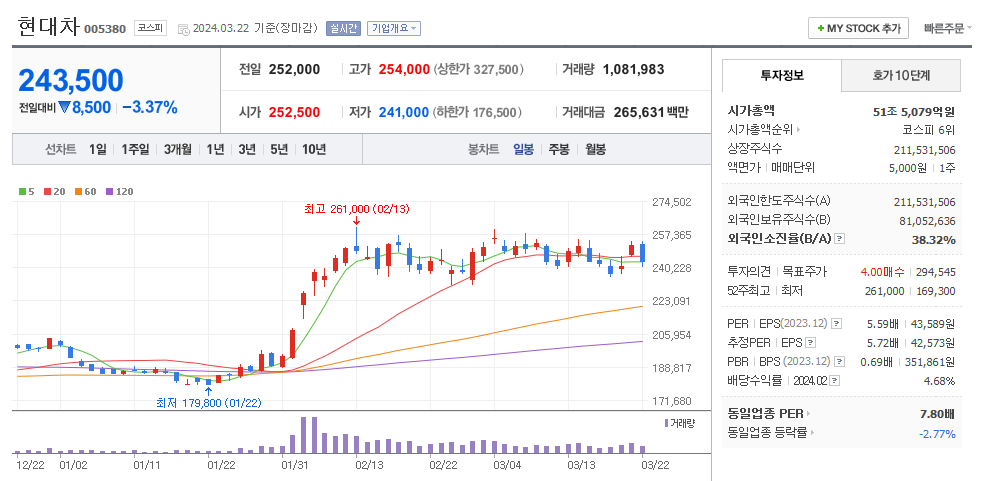Switch to the 투자정보 tab
Viewport: 986px width, 481px height.
coord(782,75)
